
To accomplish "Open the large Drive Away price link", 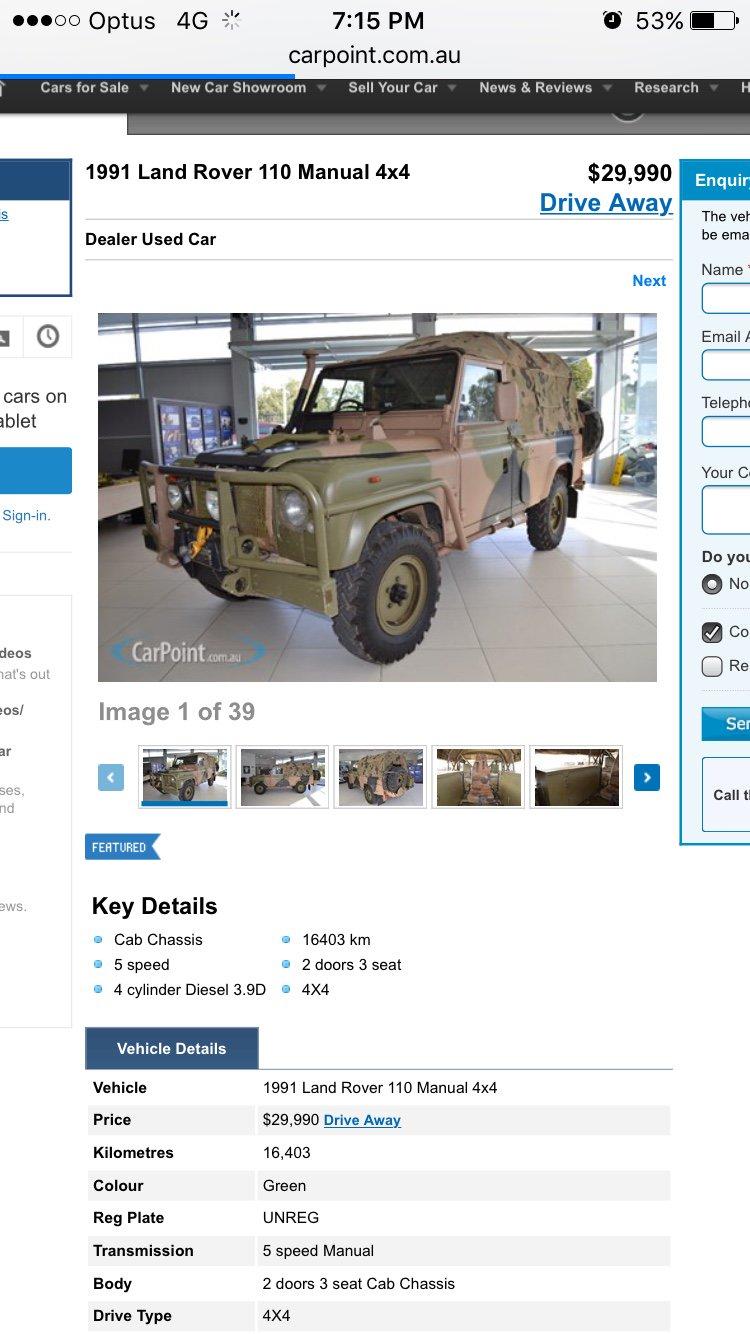I will (x=606, y=203).
